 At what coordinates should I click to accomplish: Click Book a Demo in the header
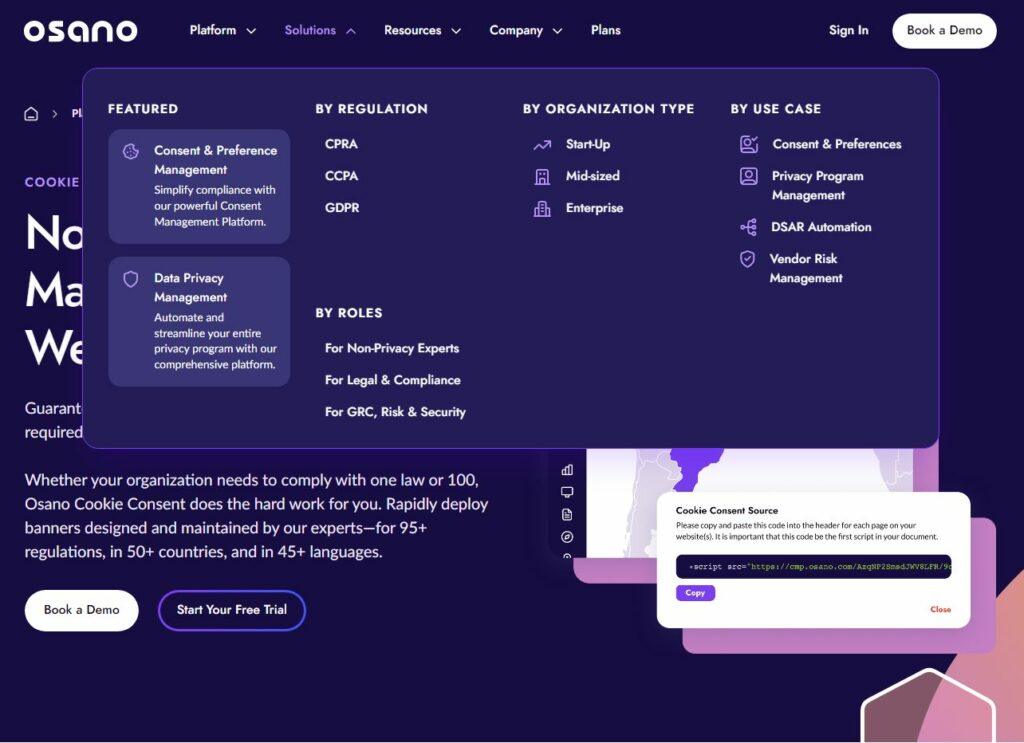[x=944, y=31]
